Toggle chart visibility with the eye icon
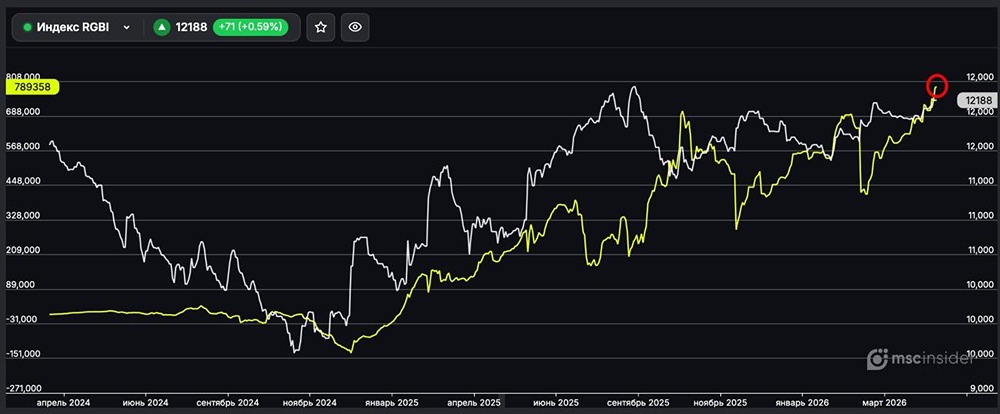The height and width of the screenshot is (414, 1000). (355, 28)
